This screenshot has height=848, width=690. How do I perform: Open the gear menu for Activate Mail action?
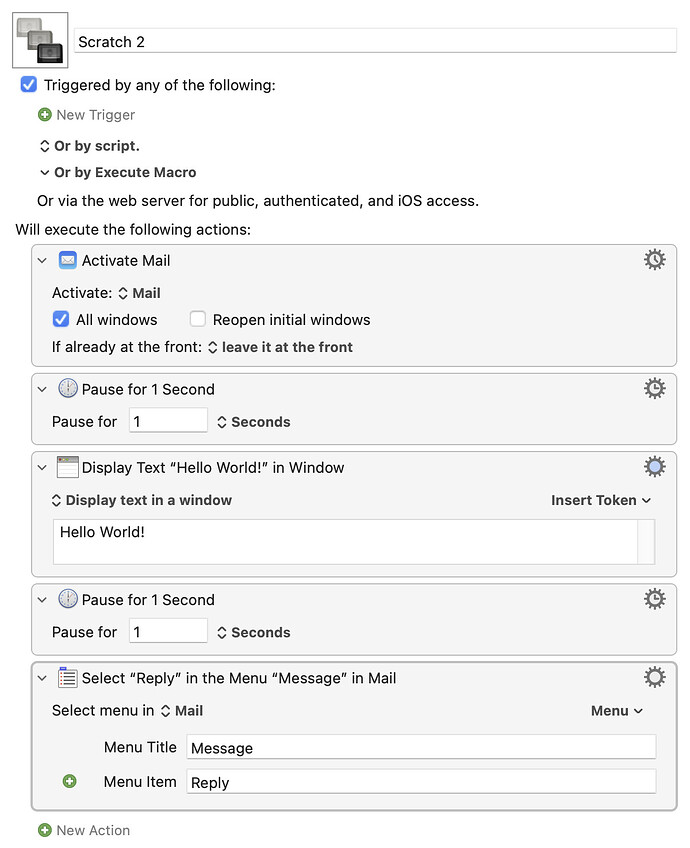(654, 260)
